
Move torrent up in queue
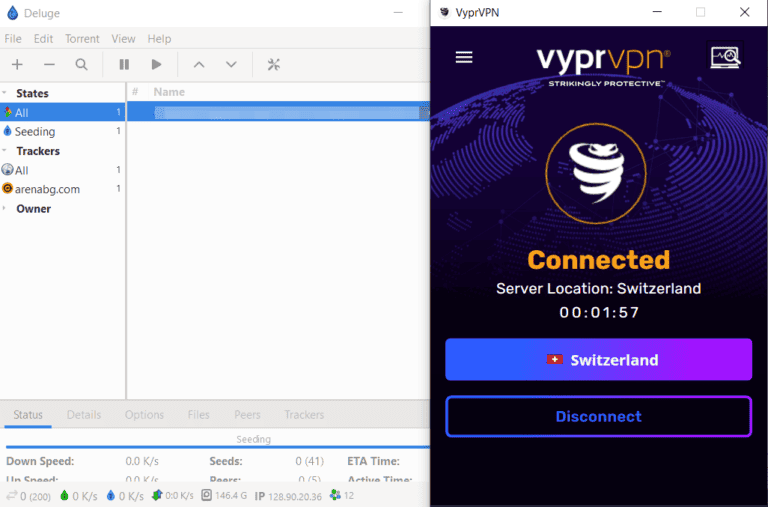click(199, 64)
